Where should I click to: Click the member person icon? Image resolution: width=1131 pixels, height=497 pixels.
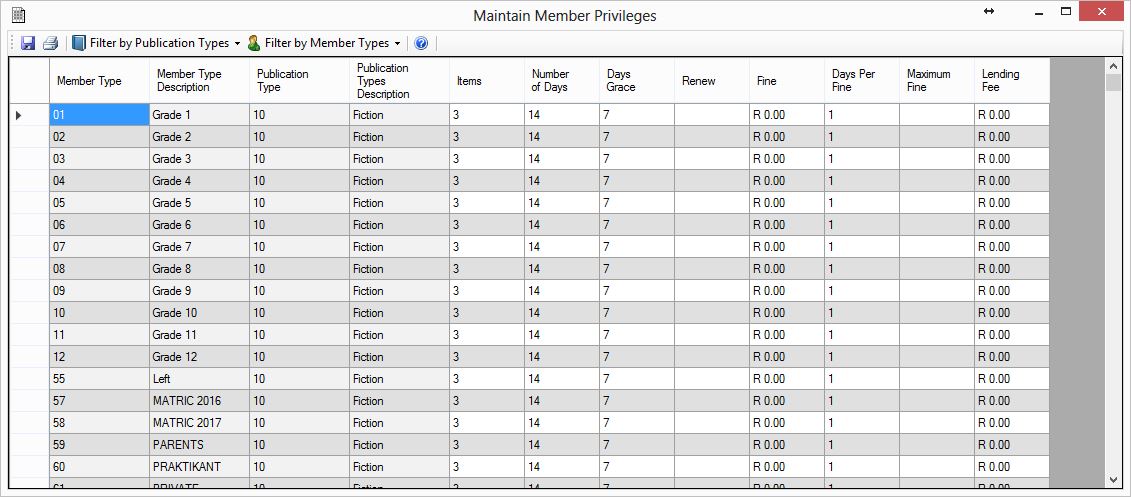click(x=254, y=43)
